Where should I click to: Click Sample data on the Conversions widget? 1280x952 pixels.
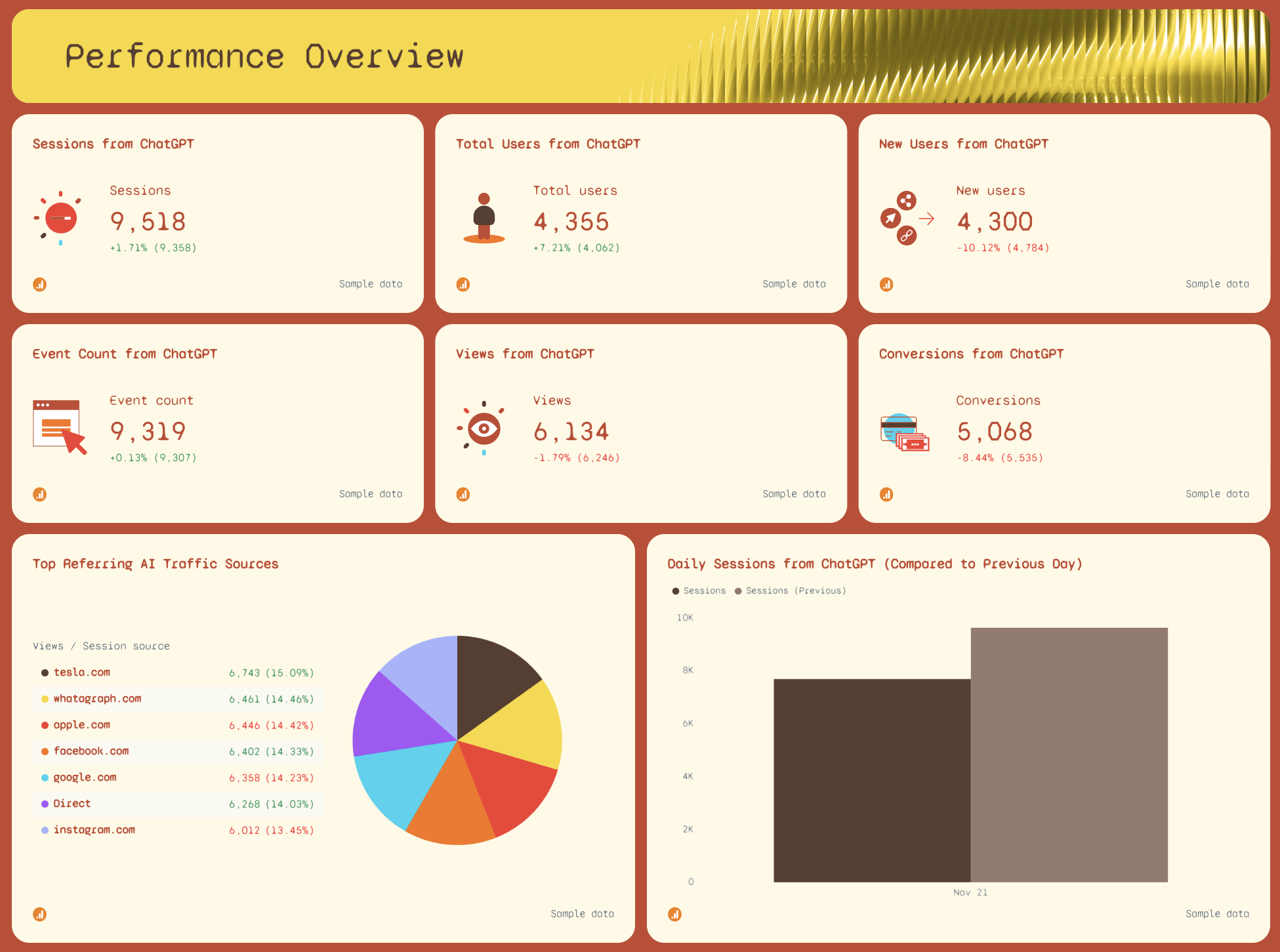(1217, 493)
